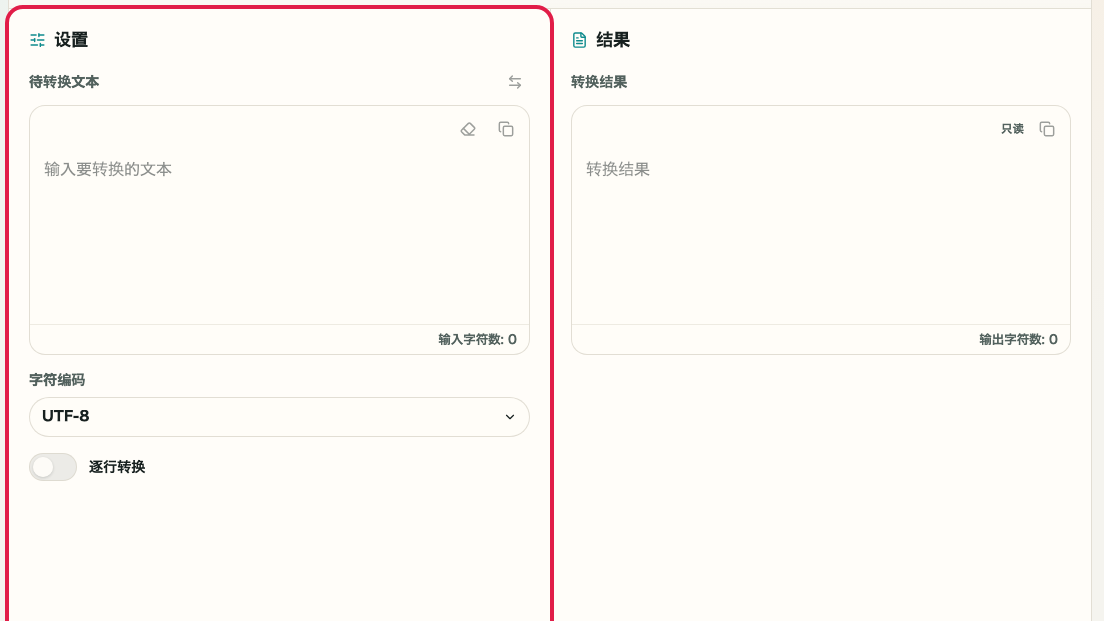Toggle the 逐行转换 switch
Screen dimensions: 1104x621
pos(53,467)
